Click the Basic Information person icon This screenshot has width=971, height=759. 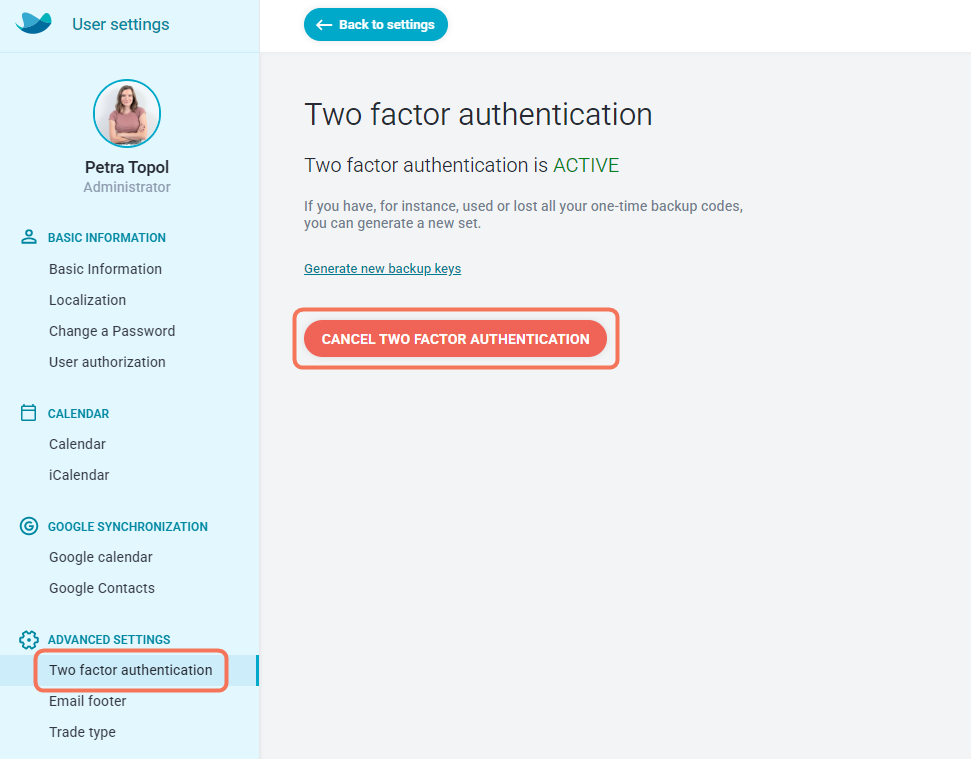coord(28,237)
